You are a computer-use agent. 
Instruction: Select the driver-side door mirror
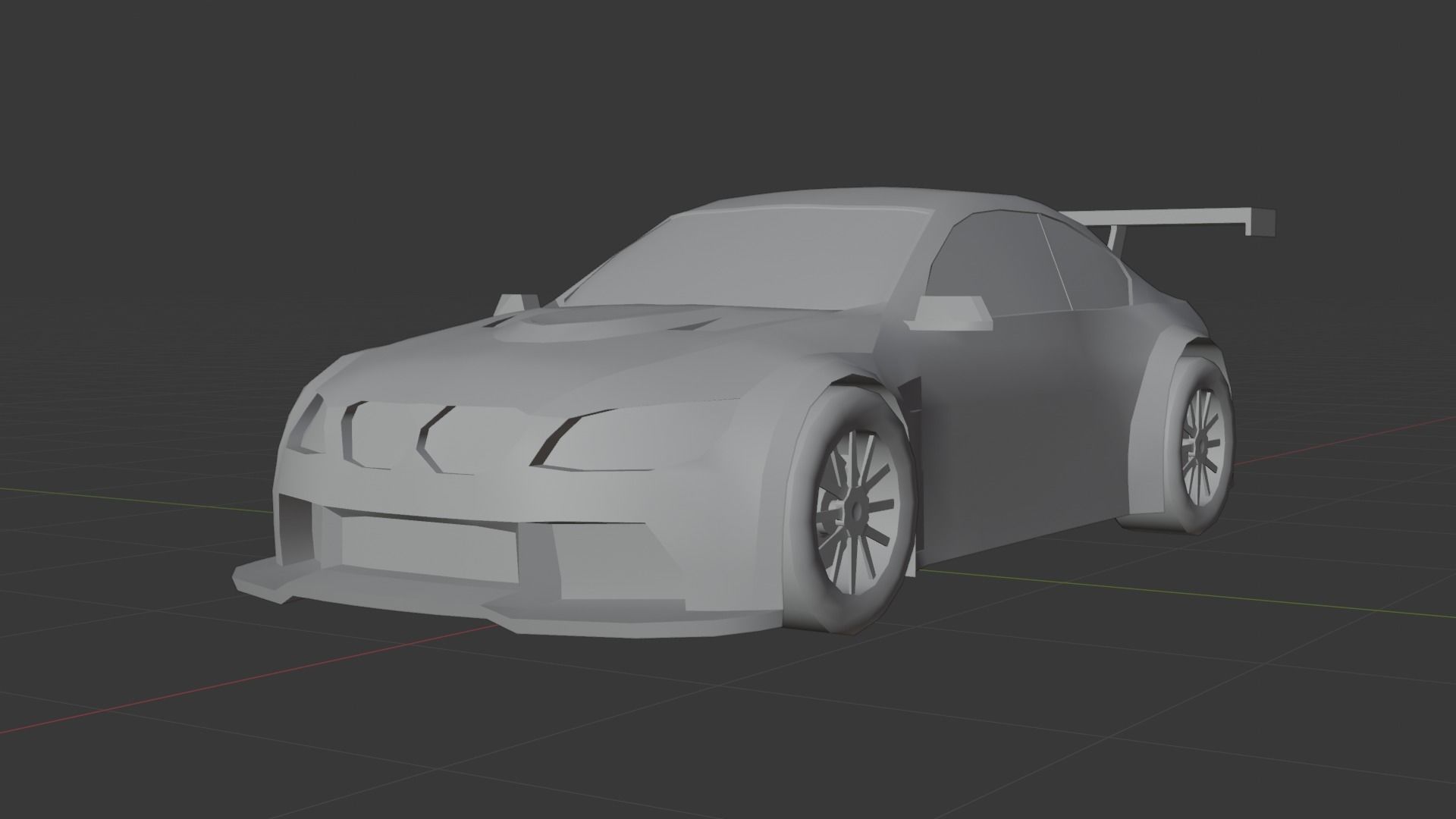[949, 314]
